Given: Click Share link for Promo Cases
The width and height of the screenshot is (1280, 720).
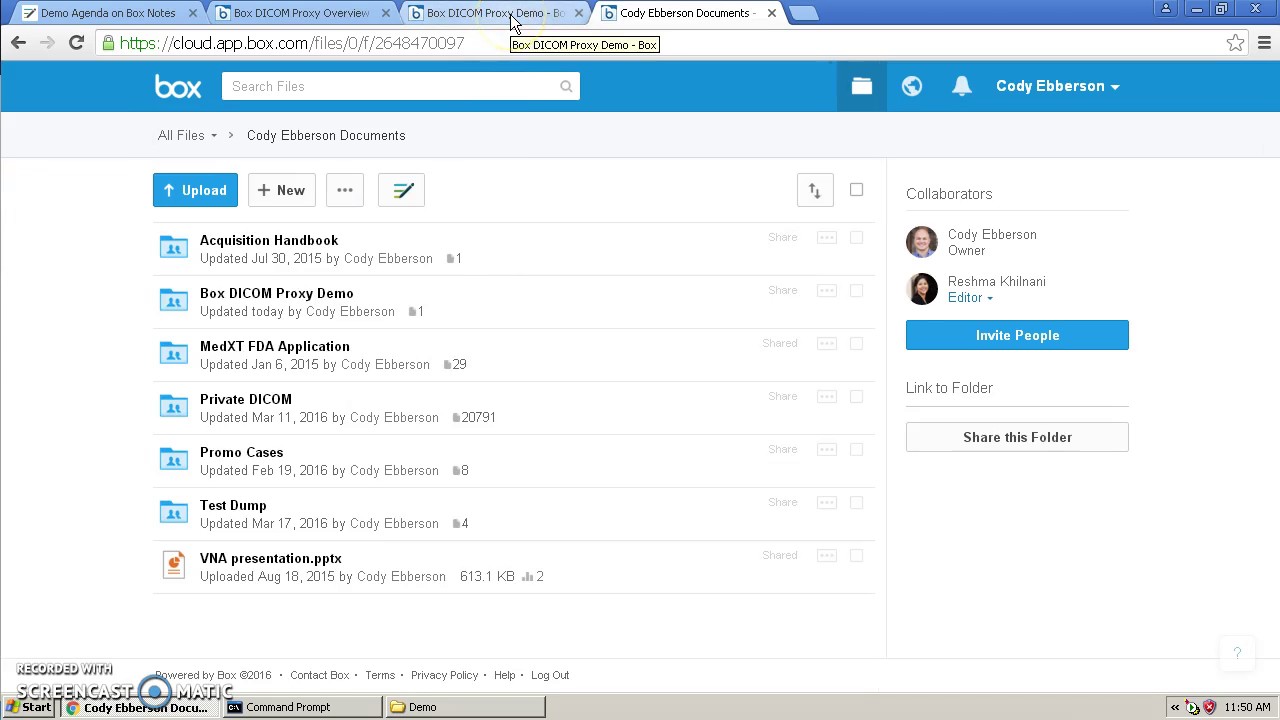Looking at the screenshot, I should pyautogui.click(x=783, y=449).
